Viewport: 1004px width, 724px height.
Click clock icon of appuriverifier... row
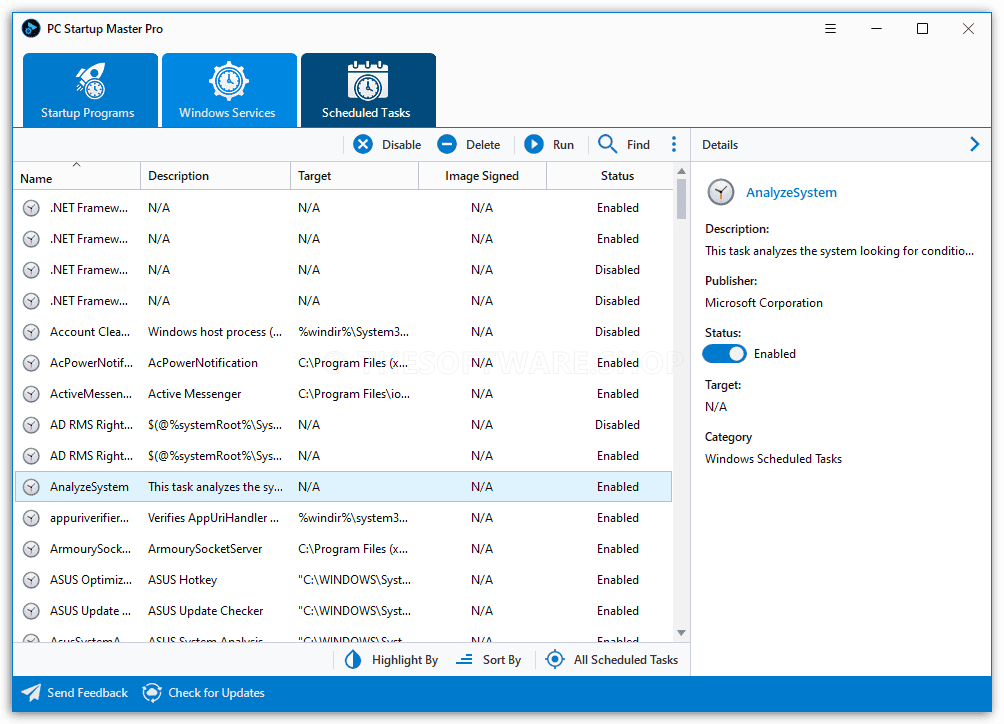31,518
